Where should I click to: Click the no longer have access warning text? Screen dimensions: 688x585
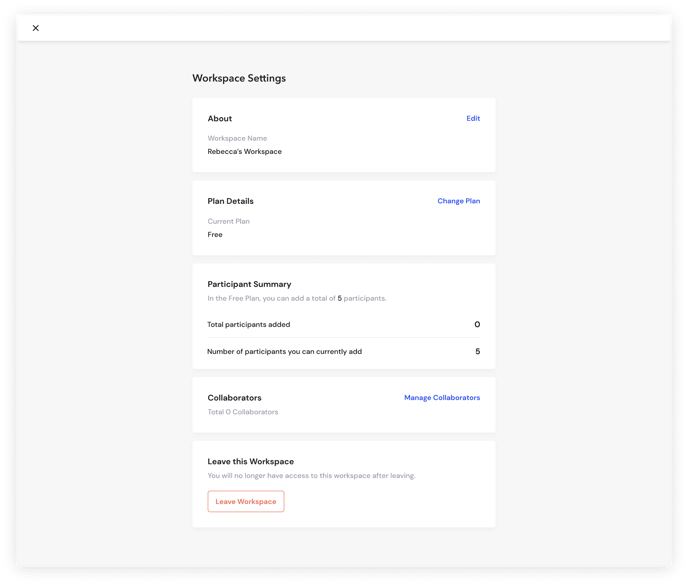312,476
